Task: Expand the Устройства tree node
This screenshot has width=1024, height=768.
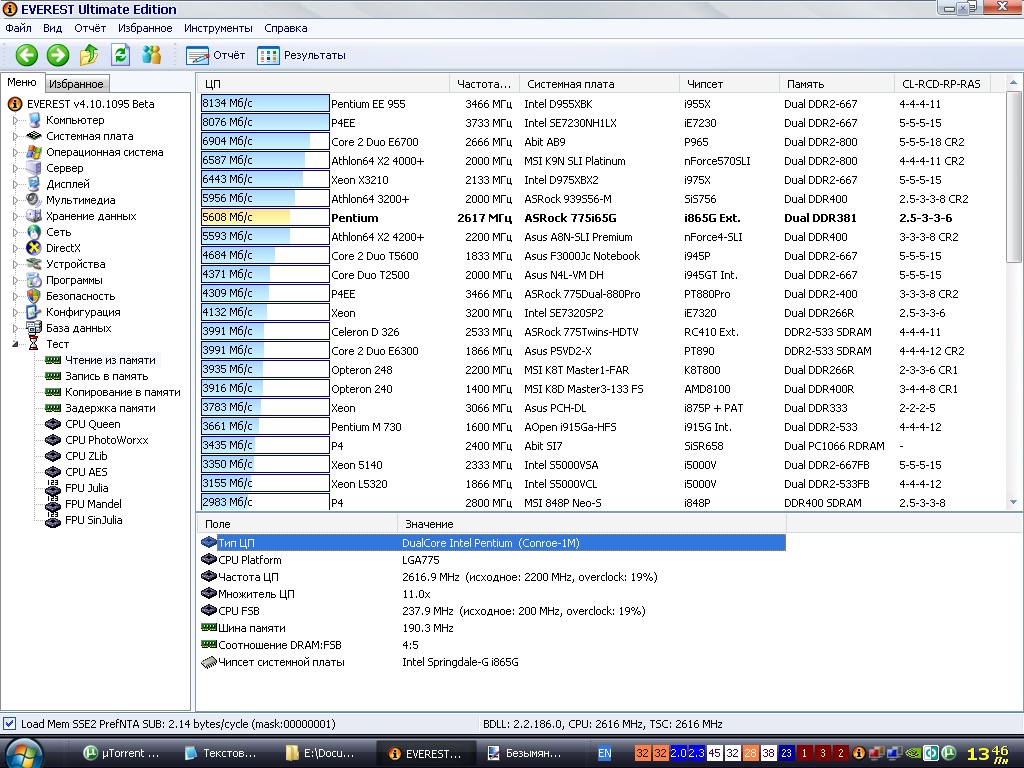Action: (x=15, y=264)
